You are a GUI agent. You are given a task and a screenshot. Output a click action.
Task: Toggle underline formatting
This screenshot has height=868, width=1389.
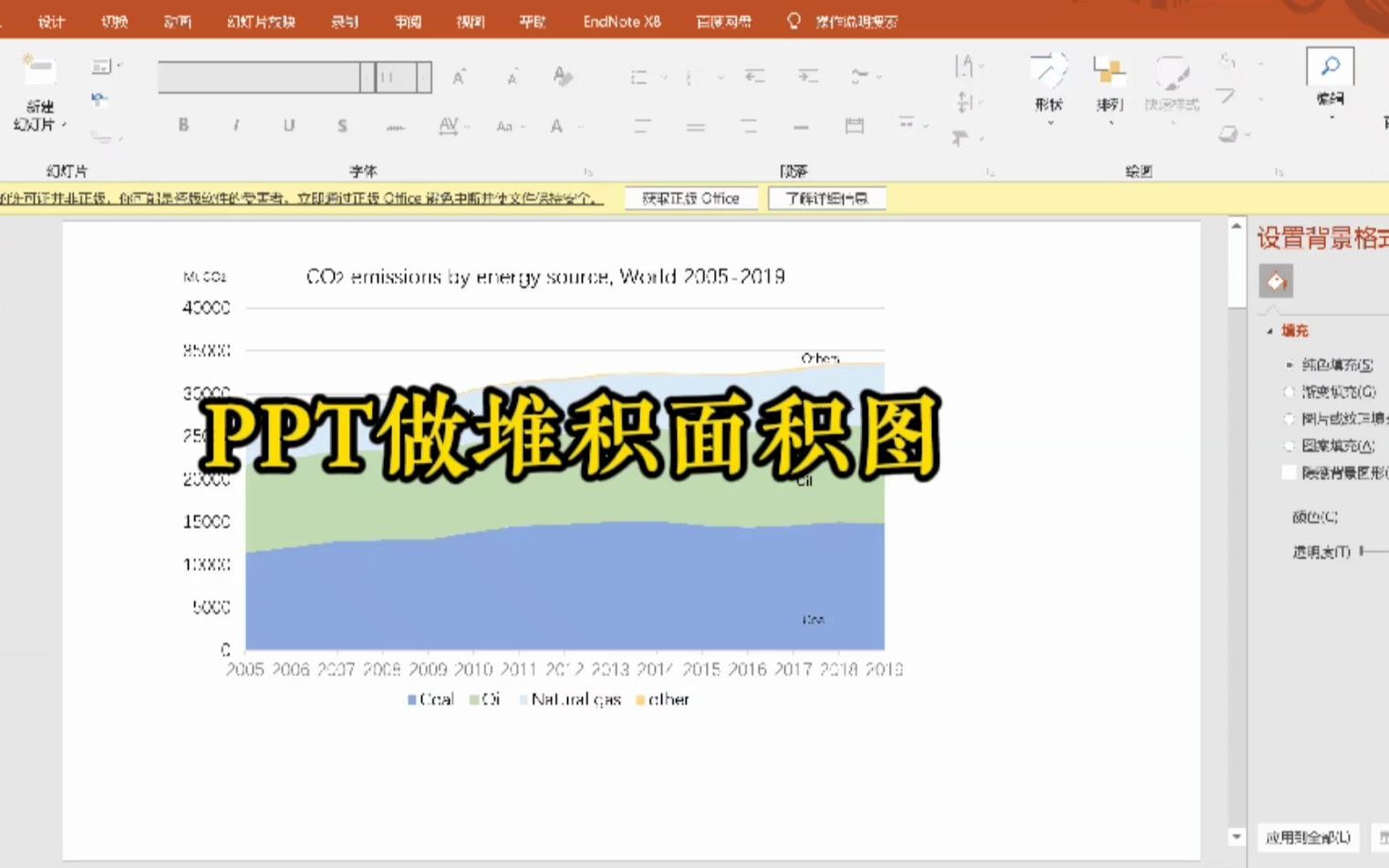289,125
